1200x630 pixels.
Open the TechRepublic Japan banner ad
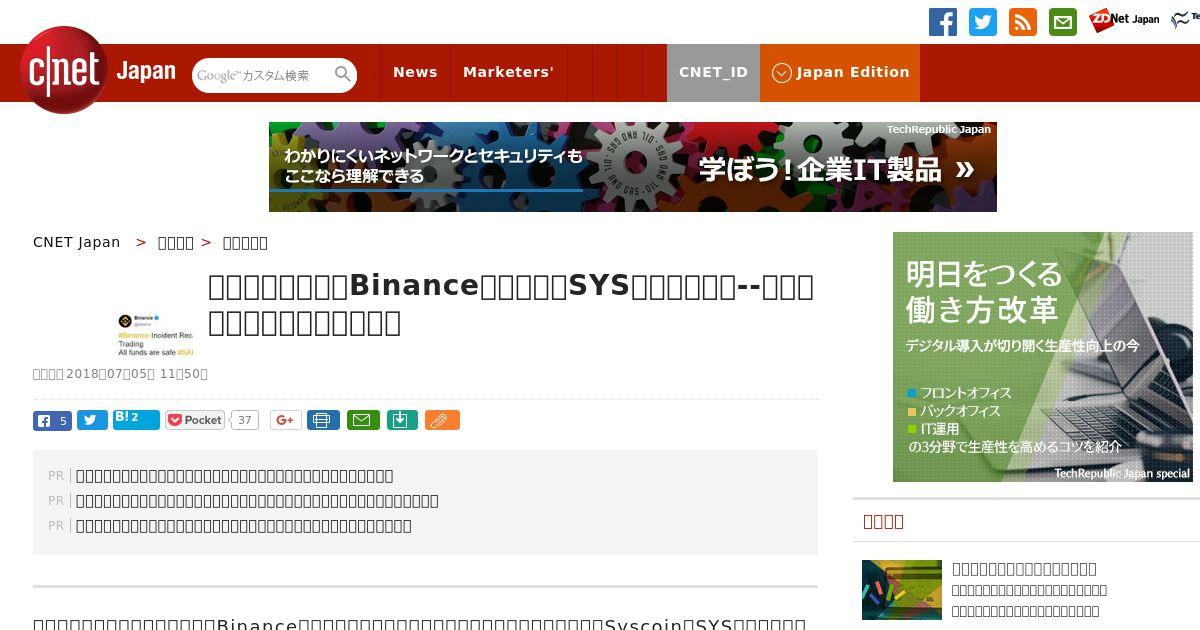632,167
